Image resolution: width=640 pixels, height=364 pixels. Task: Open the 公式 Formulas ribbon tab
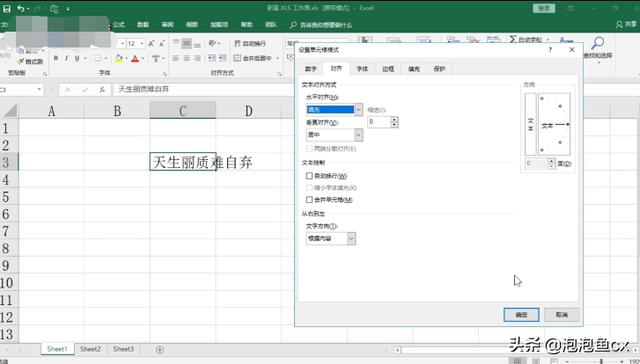pos(119,25)
